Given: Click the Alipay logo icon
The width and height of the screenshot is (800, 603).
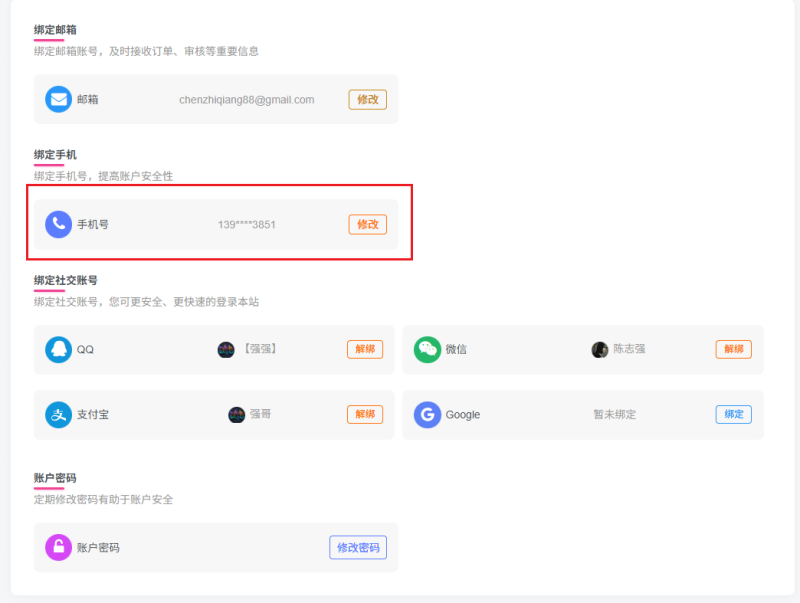Looking at the screenshot, I should (x=60, y=414).
